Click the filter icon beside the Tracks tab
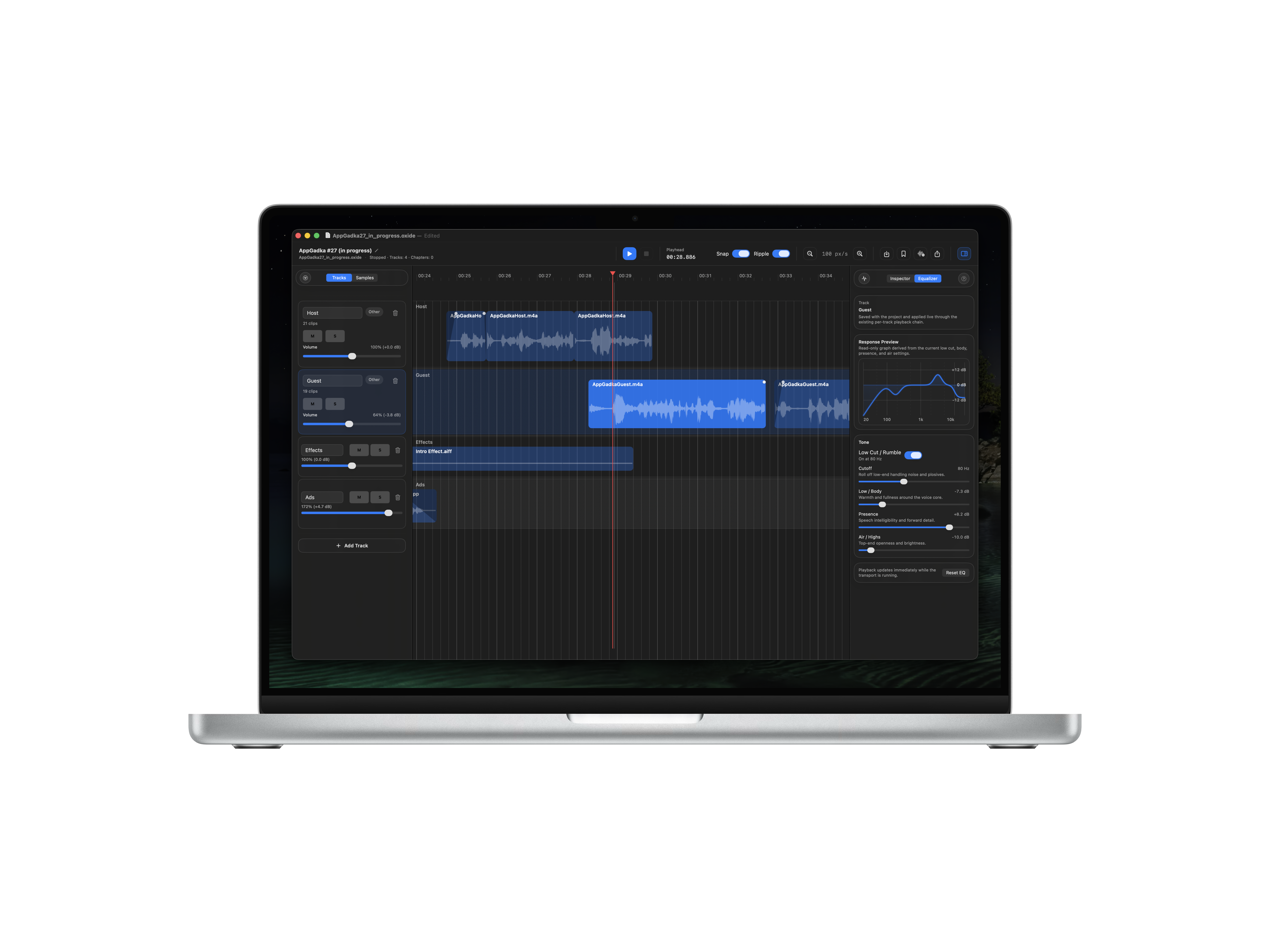Viewport: 1270px width, 952px height. click(305, 278)
